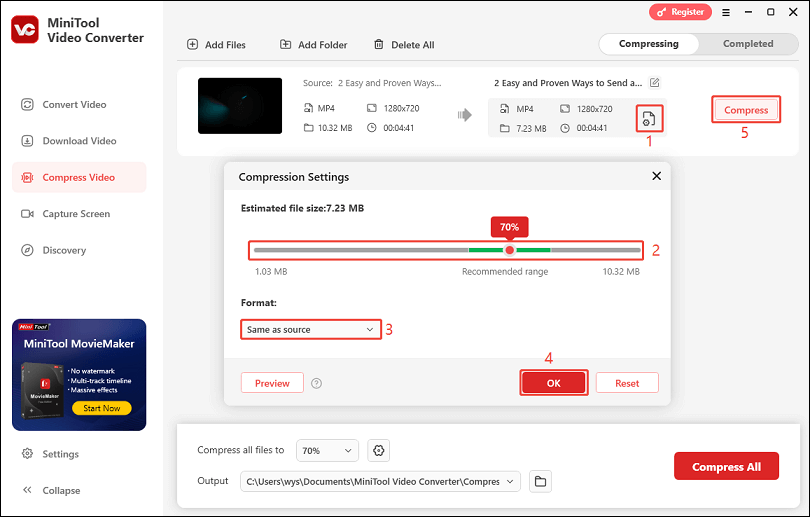The image size is (810, 517).
Task: Browse output folder icon
Action: 540,481
